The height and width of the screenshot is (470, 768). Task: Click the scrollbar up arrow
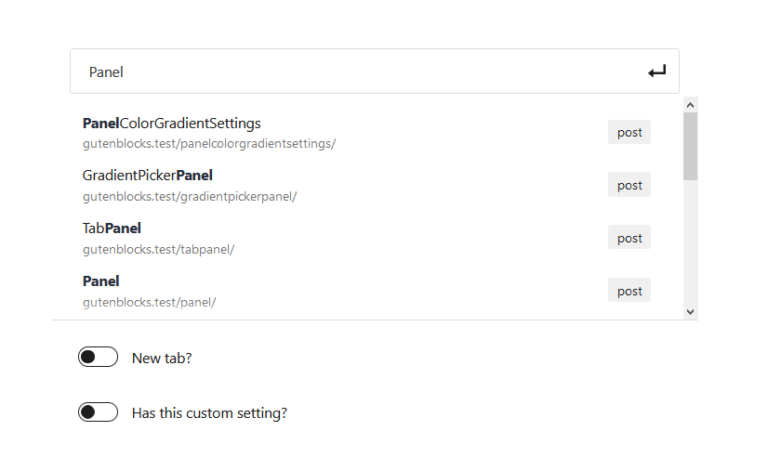(x=691, y=105)
